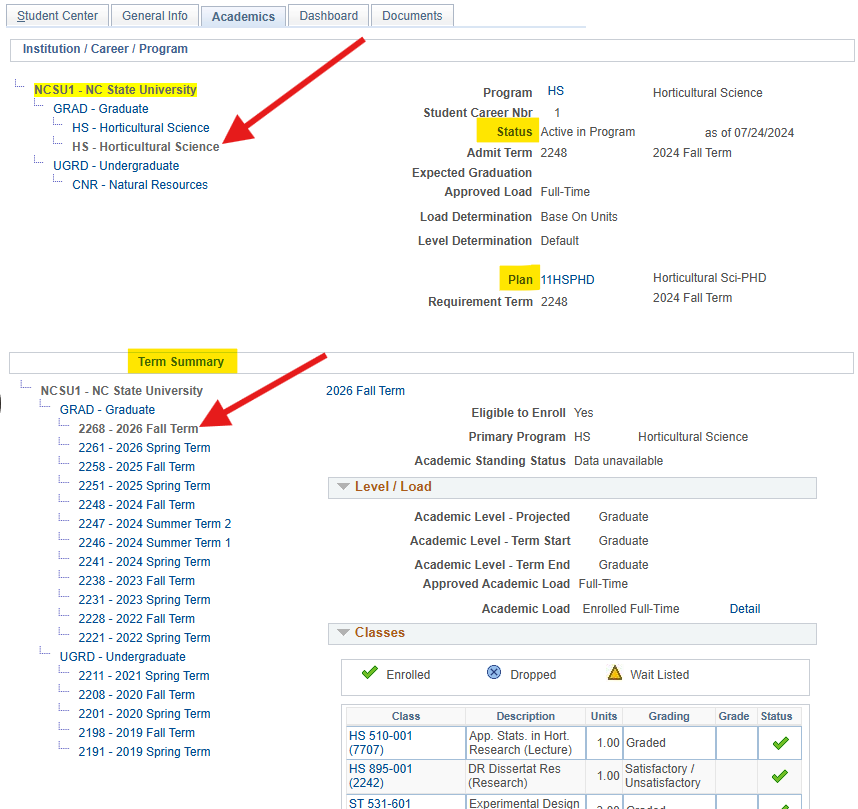This screenshot has width=858, height=809.
Task: Click the Grading column header
Action: [x=669, y=716]
